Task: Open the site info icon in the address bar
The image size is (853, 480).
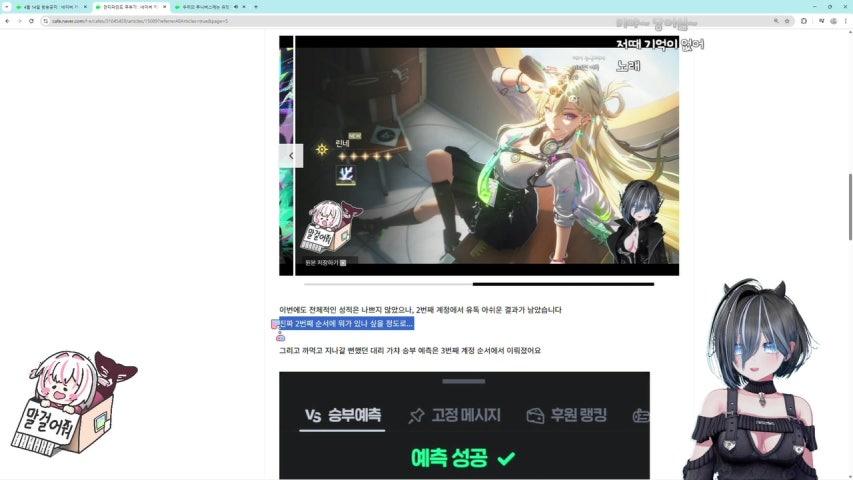Action: 46,21
